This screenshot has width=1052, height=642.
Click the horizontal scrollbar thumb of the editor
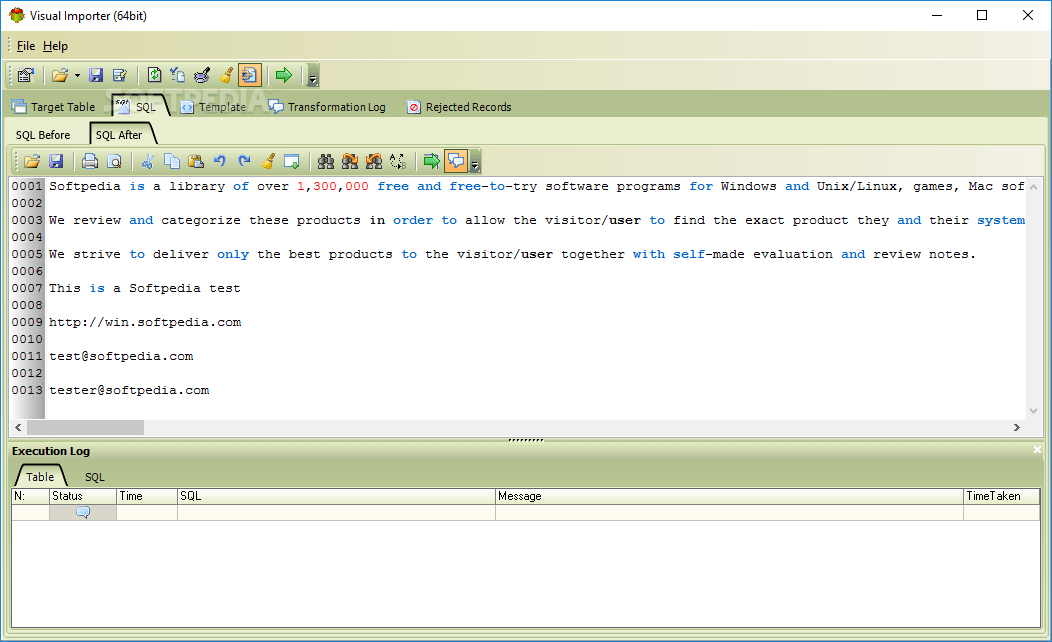tap(85, 427)
